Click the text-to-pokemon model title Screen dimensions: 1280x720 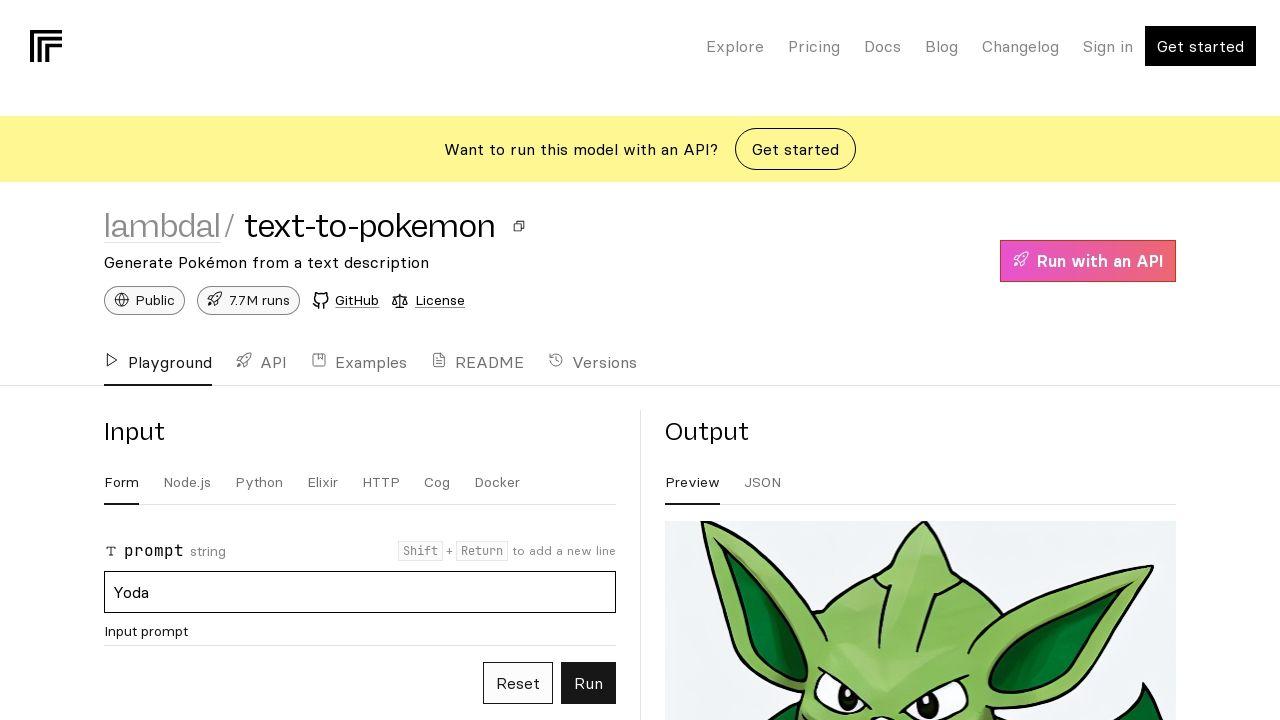pos(370,226)
